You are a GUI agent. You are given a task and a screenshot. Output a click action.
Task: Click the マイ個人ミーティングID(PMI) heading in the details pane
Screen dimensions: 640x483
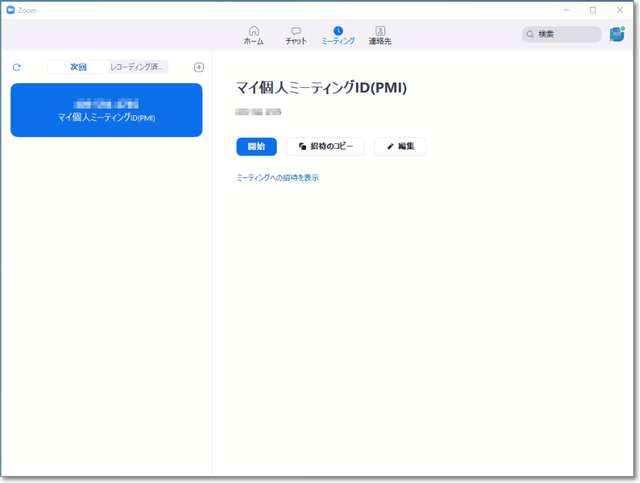coord(321,87)
